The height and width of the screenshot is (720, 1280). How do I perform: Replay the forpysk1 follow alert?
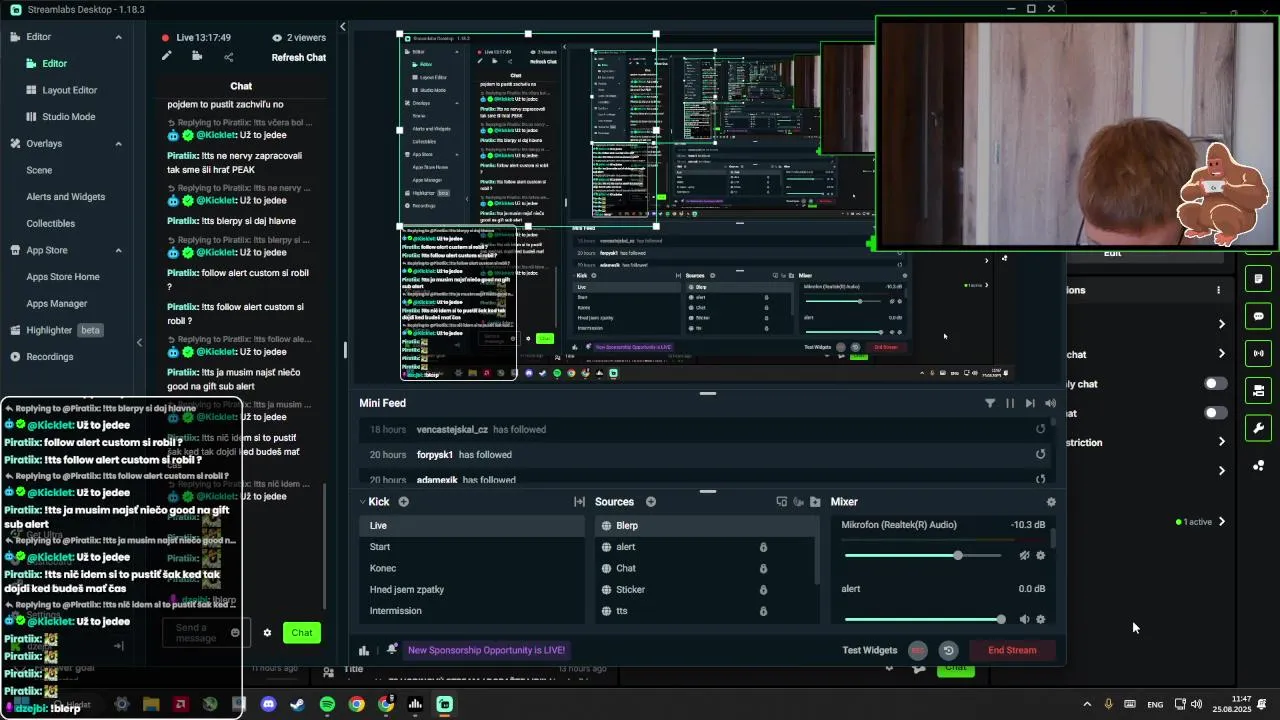click(1040, 454)
